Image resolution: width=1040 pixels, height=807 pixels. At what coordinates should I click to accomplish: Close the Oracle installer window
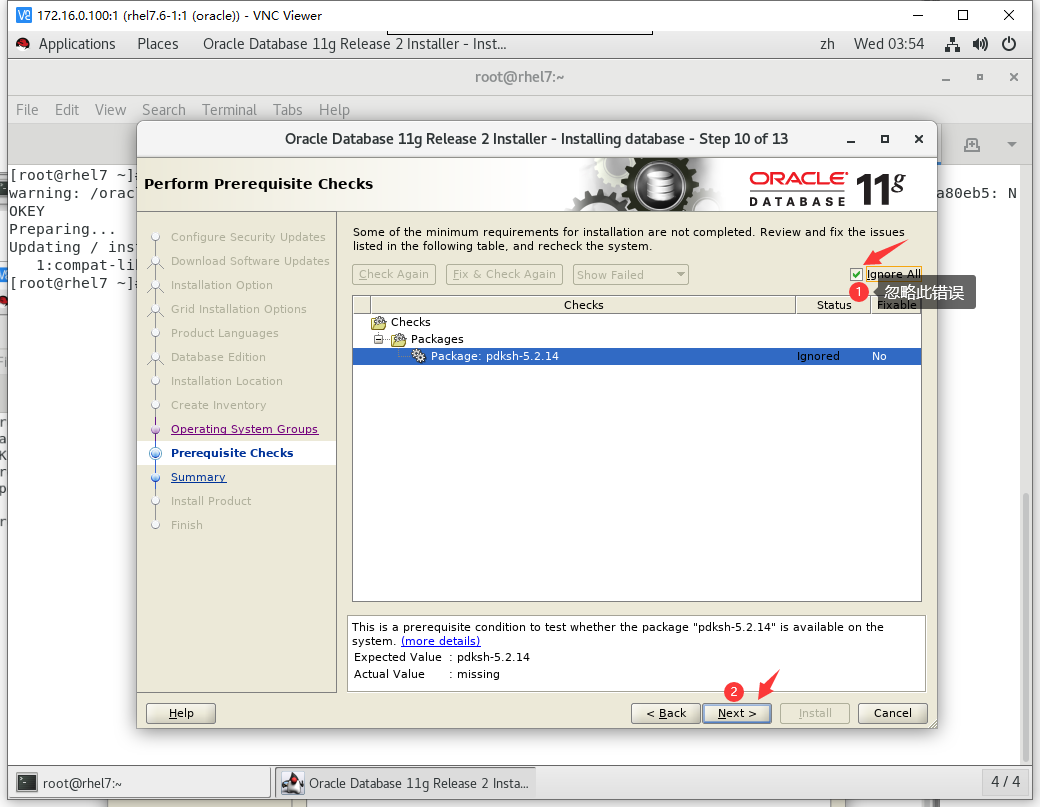[x=919, y=139]
